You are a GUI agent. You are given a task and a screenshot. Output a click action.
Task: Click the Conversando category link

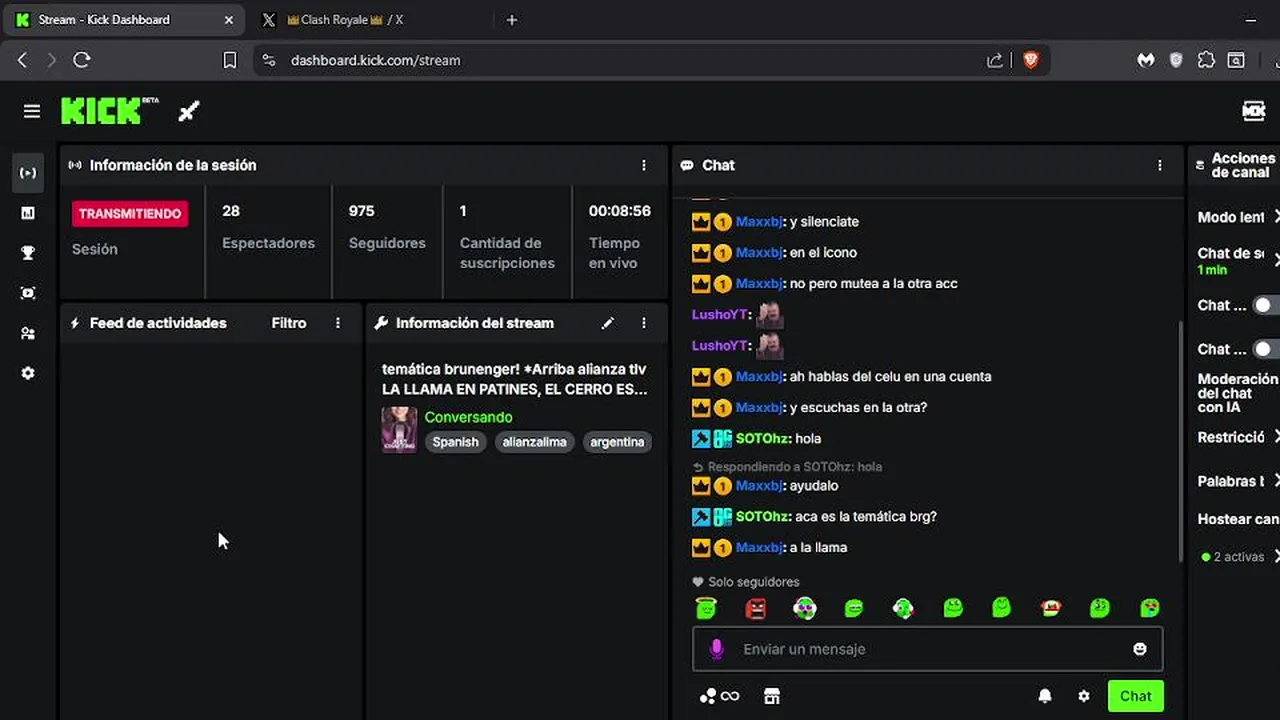[x=468, y=417]
